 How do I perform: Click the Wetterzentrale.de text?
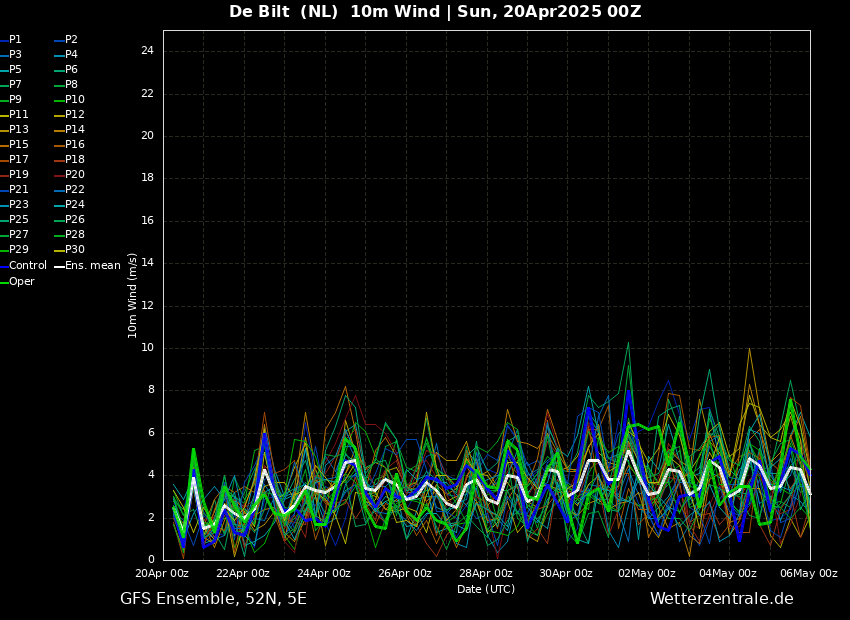pos(722,599)
